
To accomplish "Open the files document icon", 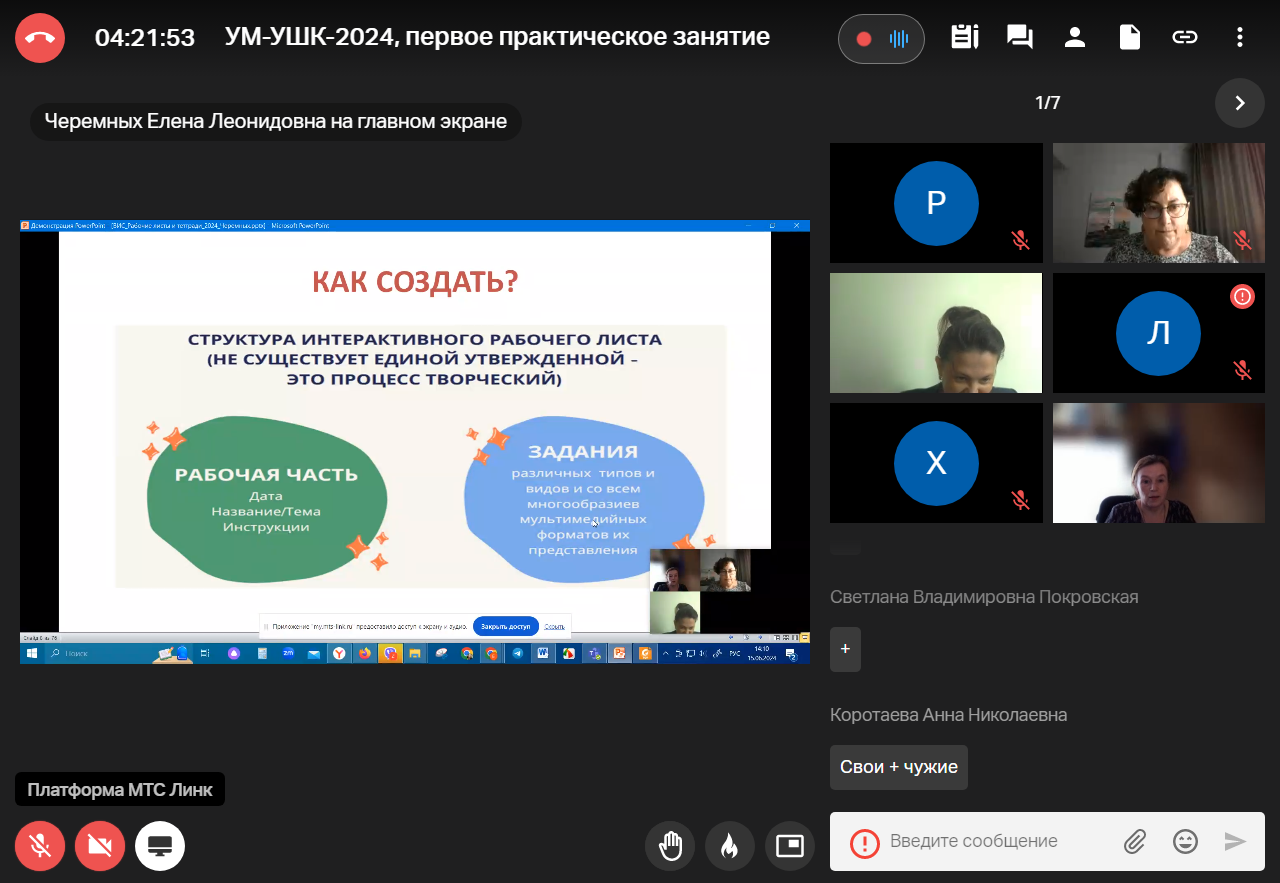I will (x=1130, y=38).
